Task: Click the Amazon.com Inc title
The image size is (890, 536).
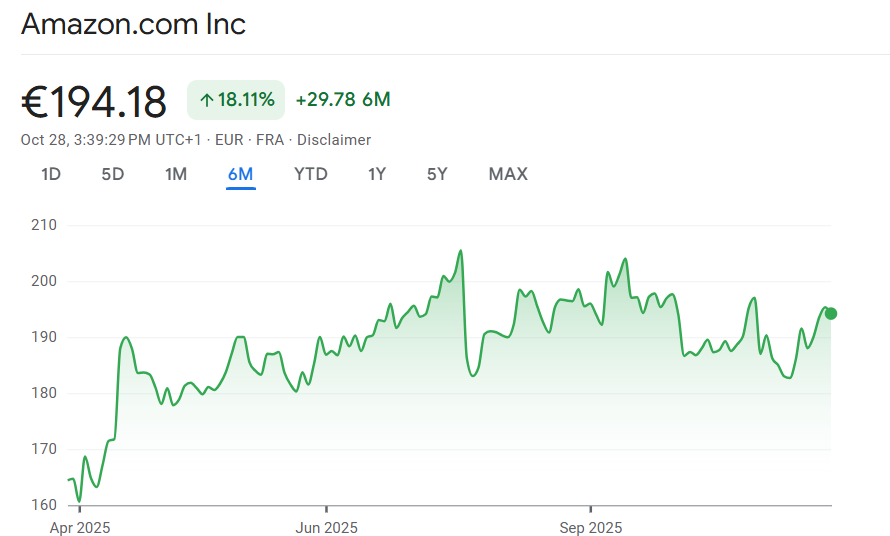Action: [133, 24]
